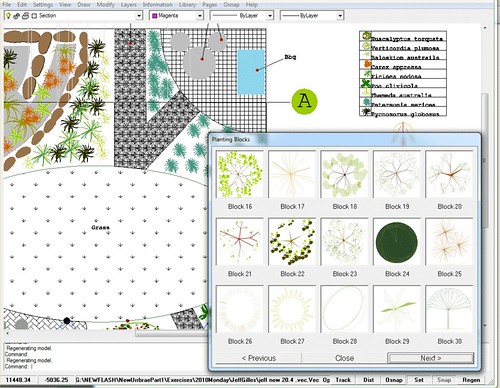Select Block 29 planting thumbnail
500x388 pixels.
click(397, 309)
